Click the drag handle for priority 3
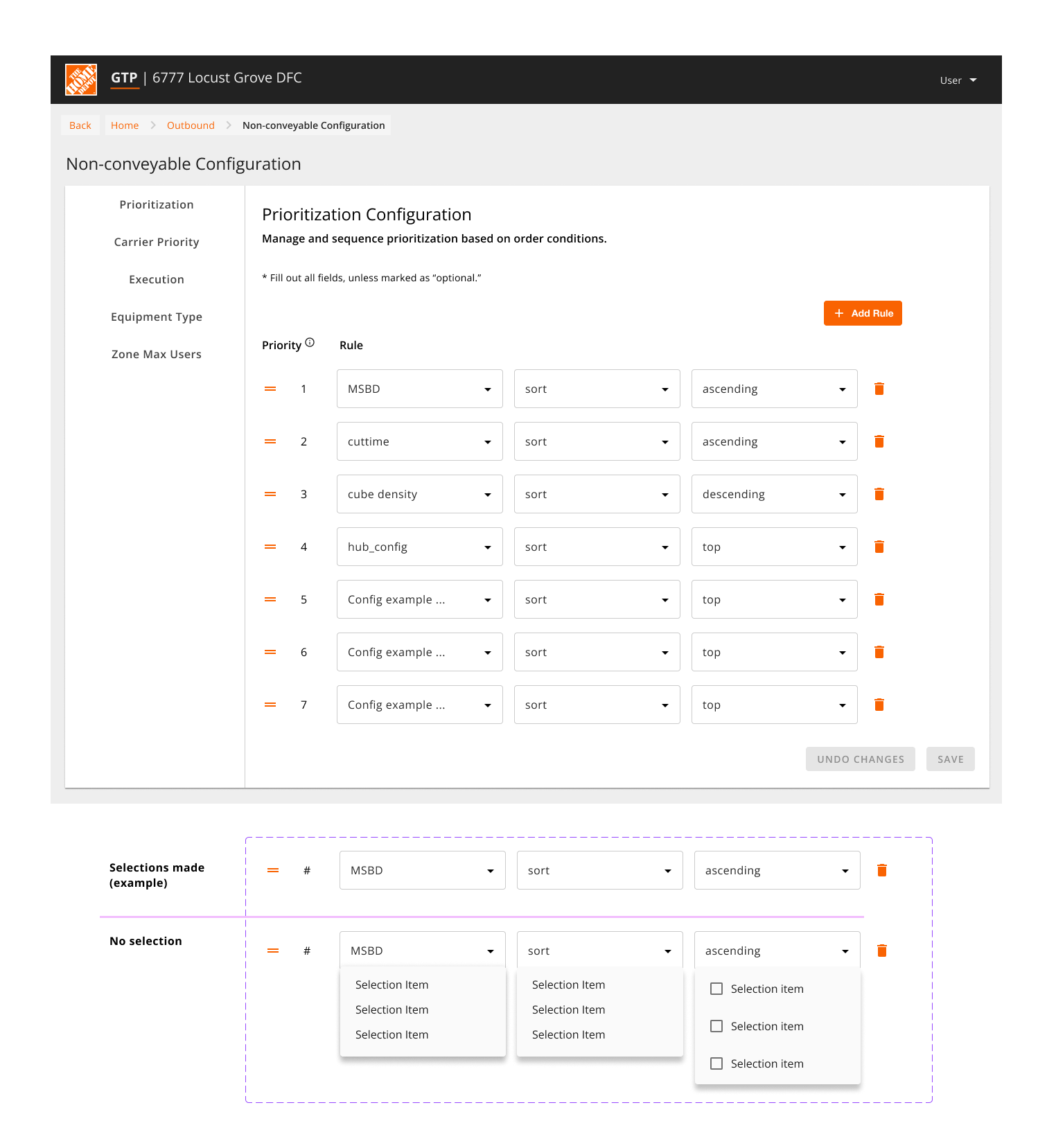Screen dimensions: 1056x1148 (270, 494)
